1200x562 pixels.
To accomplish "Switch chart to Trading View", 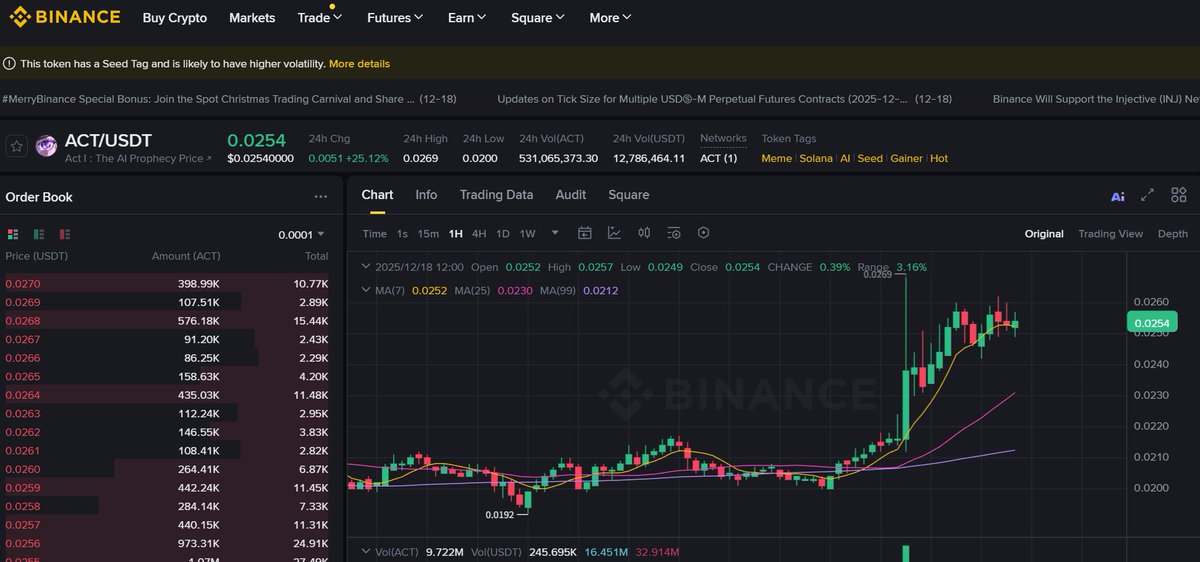I will 1110,234.
